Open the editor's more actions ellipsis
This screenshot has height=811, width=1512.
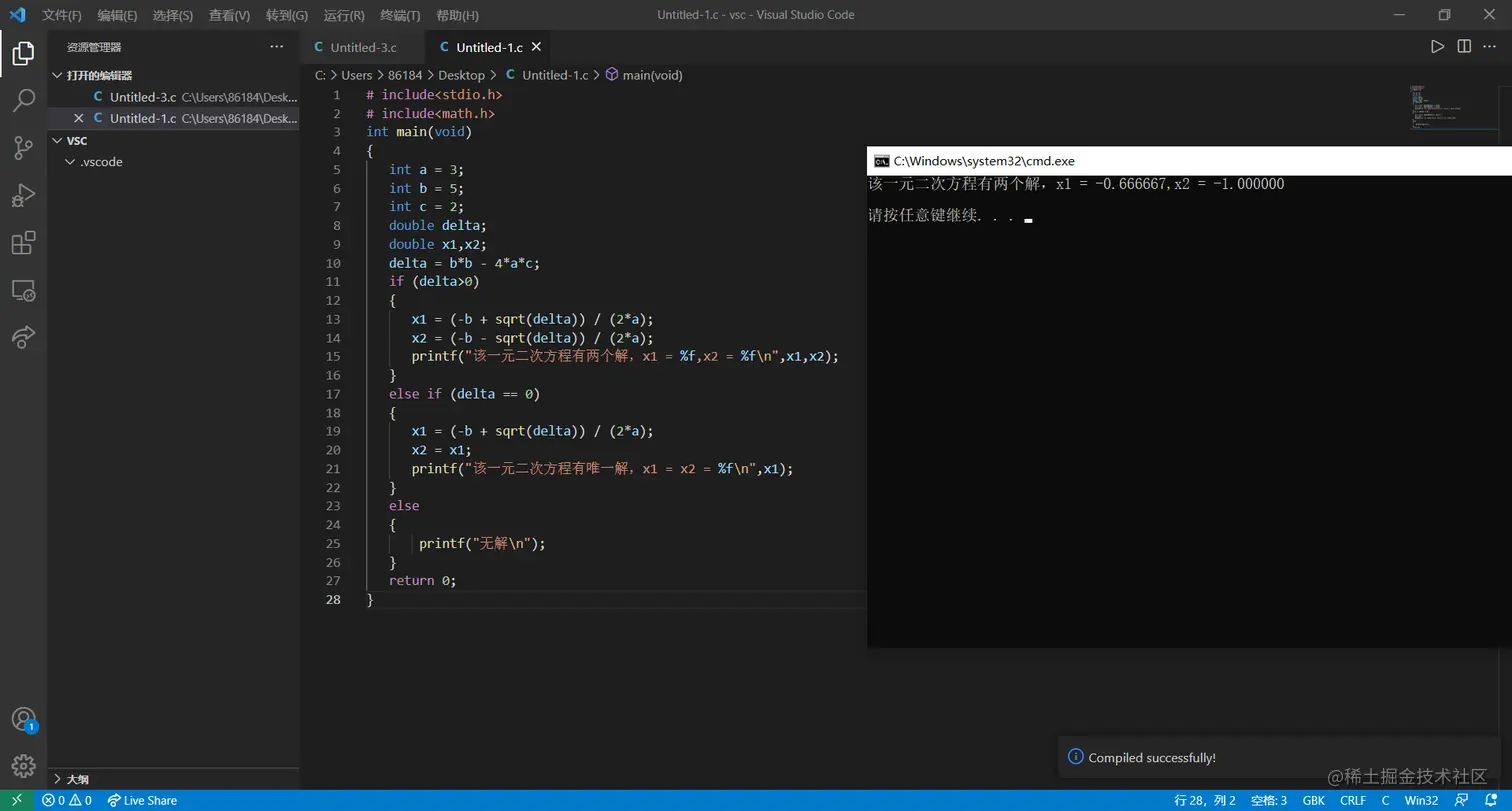click(x=1490, y=47)
